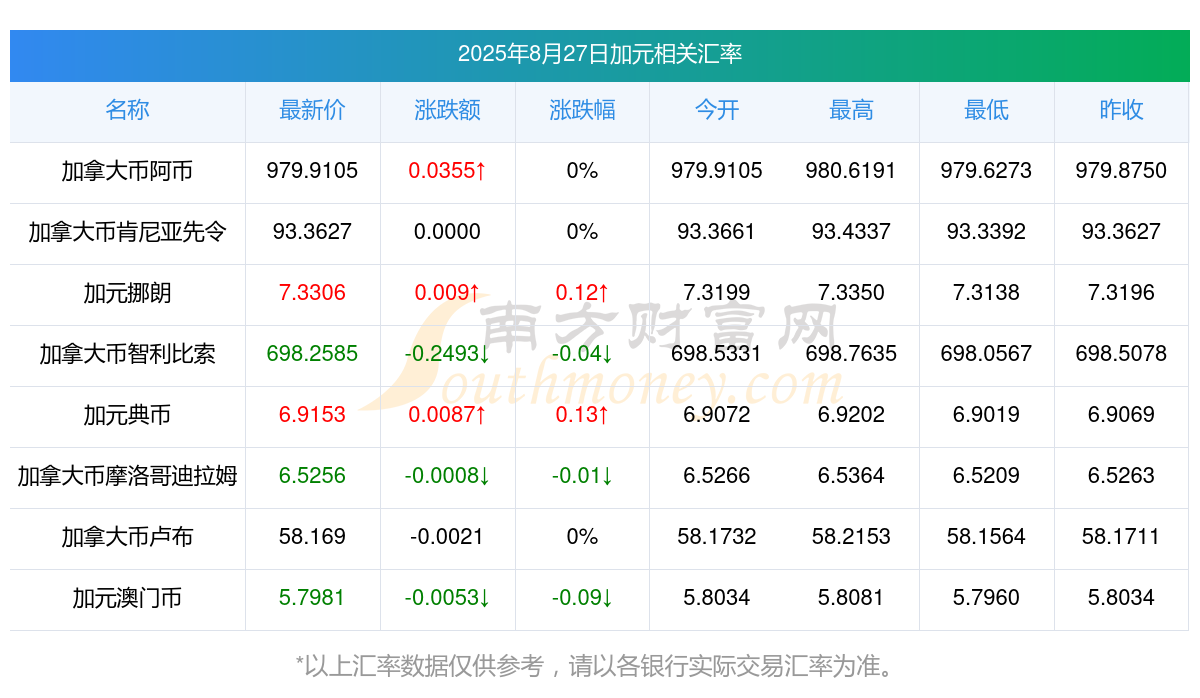Click the previous close 6.9069
The width and height of the screenshot is (1200, 698).
point(1121,415)
